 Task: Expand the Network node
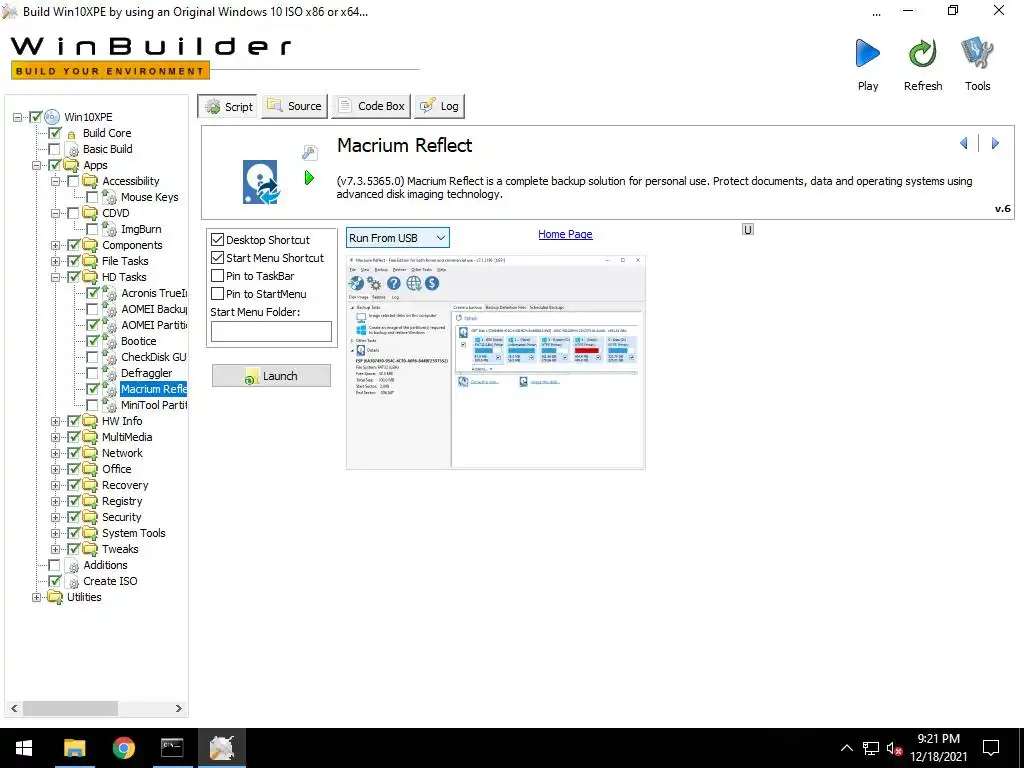(56, 453)
